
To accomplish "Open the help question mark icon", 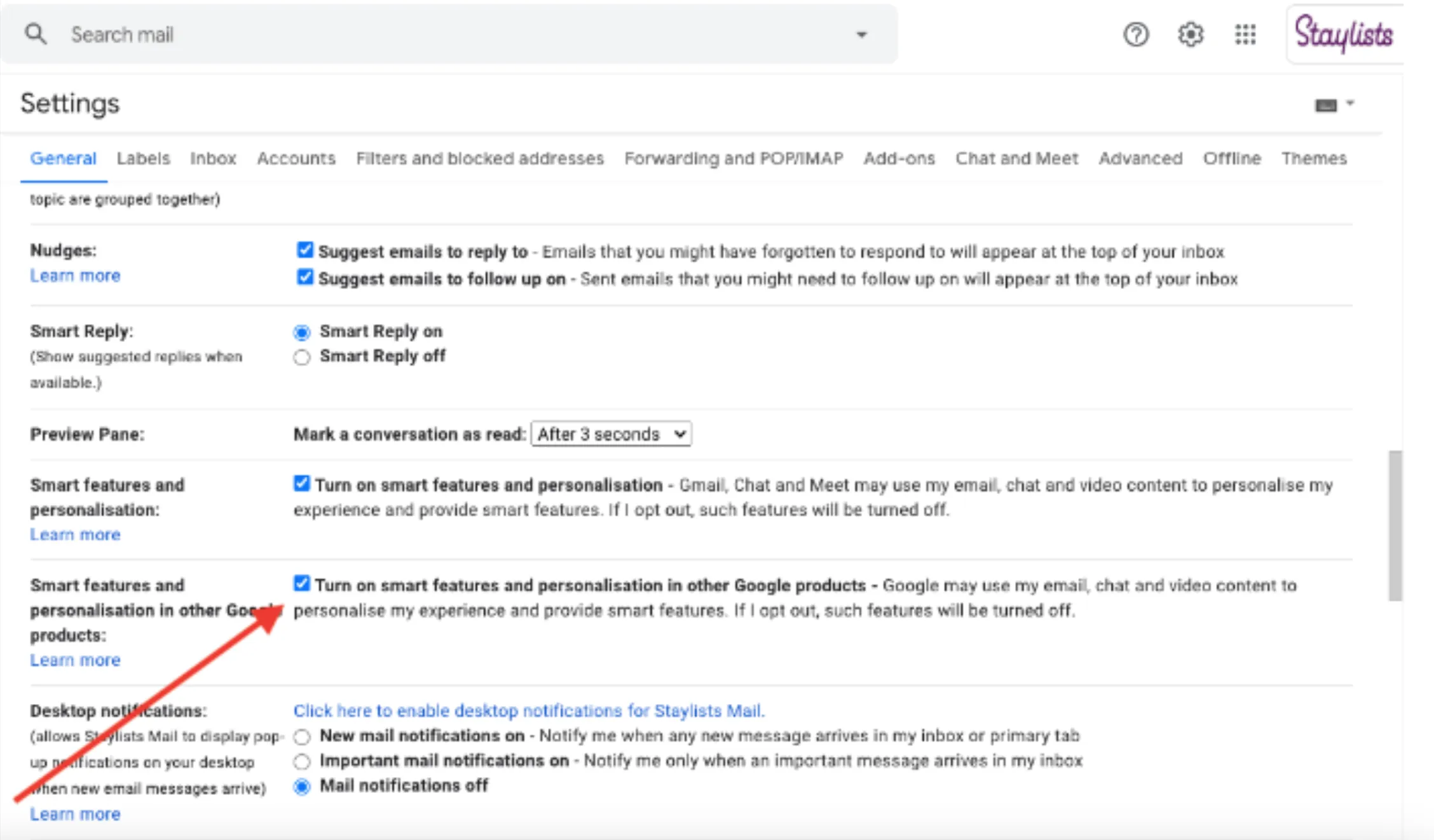I will click(x=1136, y=35).
